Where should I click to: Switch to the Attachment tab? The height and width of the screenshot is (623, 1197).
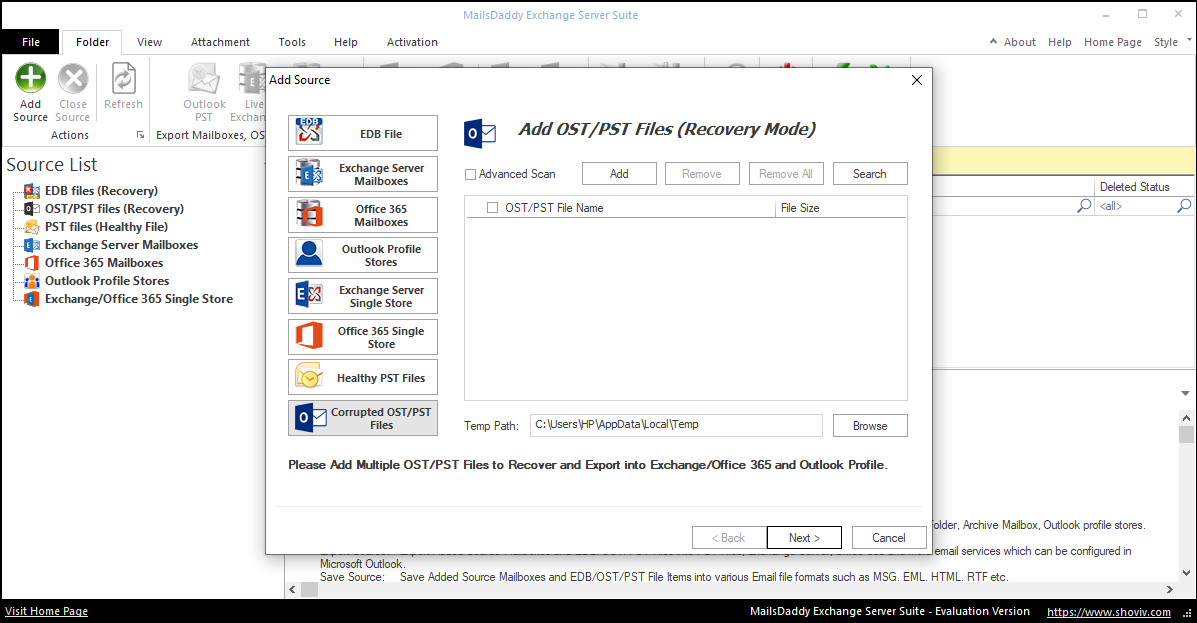220,42
